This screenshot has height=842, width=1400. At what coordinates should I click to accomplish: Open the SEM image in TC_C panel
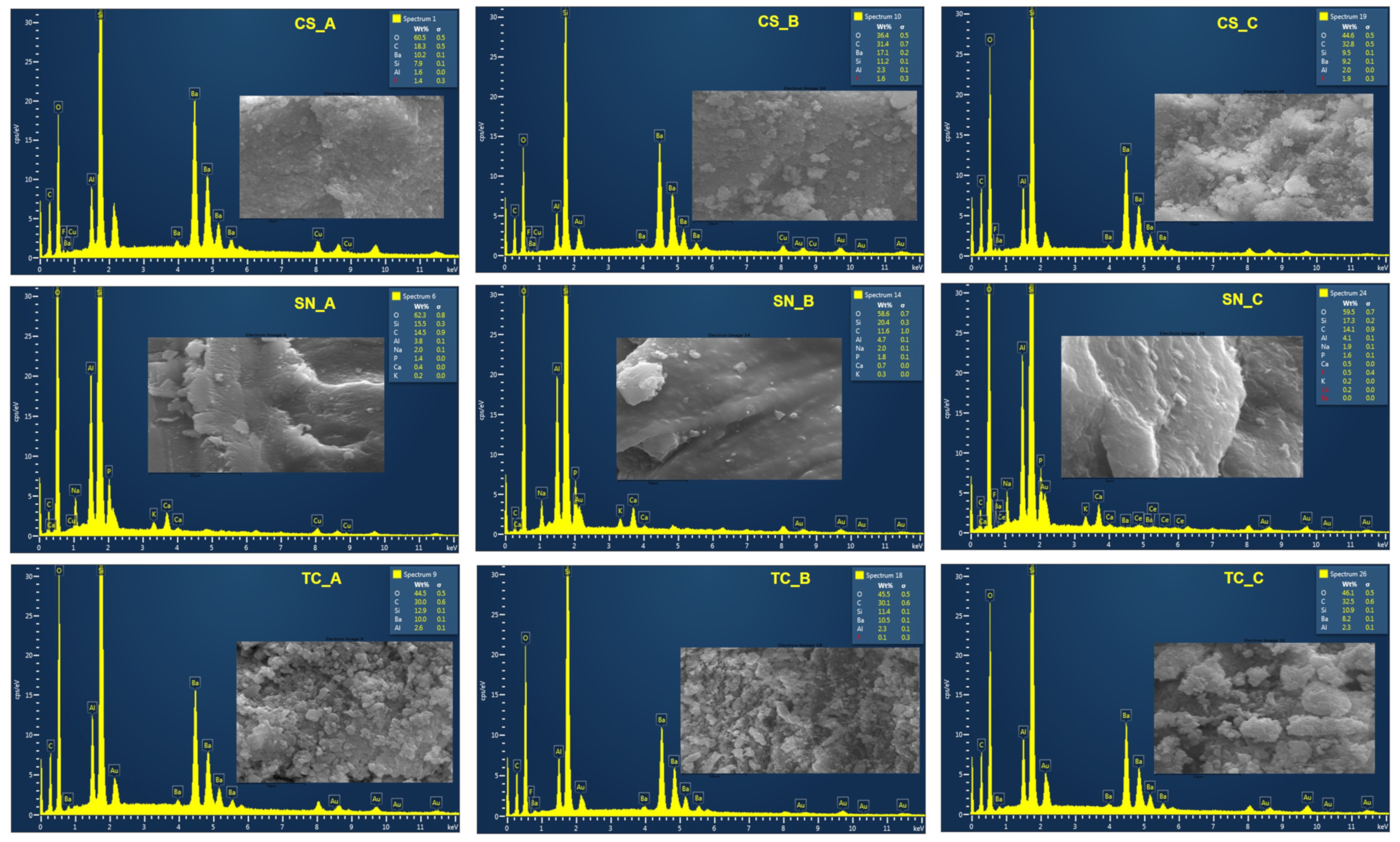(1264, 707)
